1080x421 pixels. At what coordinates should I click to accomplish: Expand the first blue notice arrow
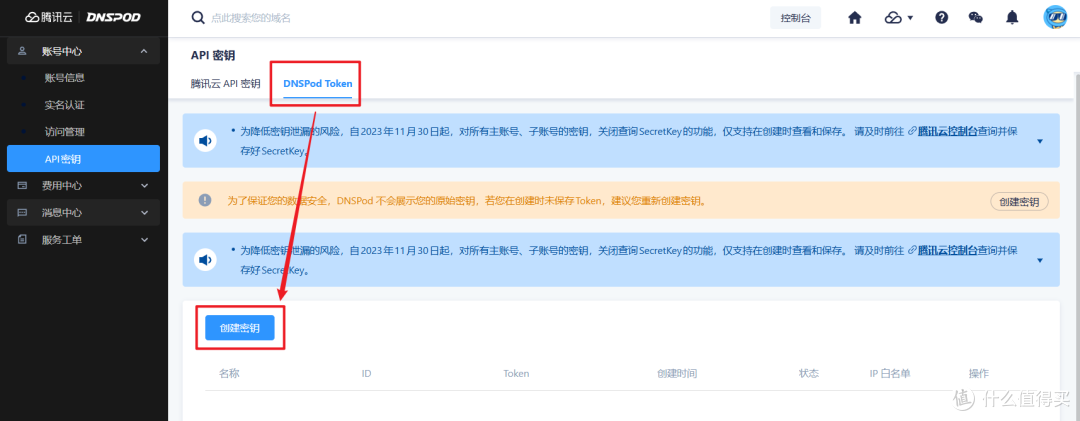click(x=1039, y=141)
